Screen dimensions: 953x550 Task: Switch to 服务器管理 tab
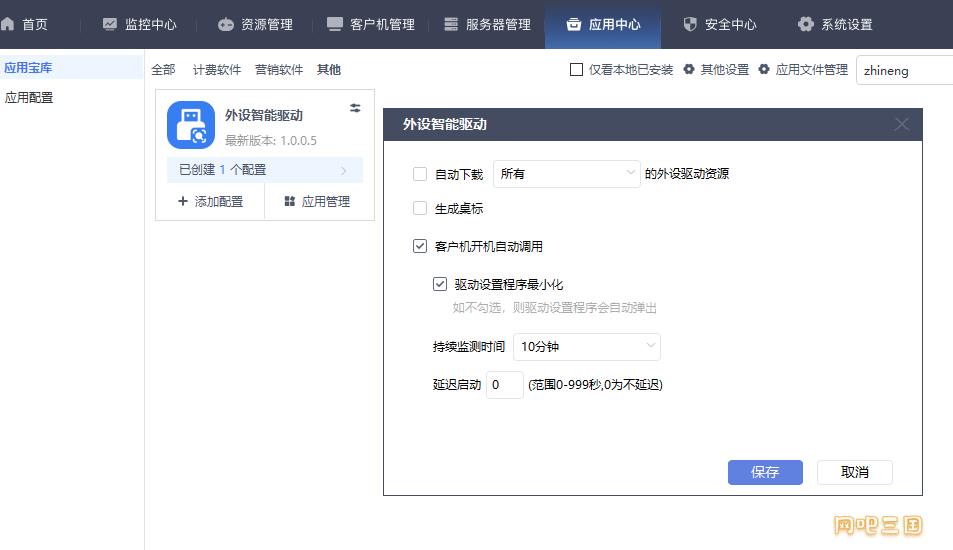point(487,24)
